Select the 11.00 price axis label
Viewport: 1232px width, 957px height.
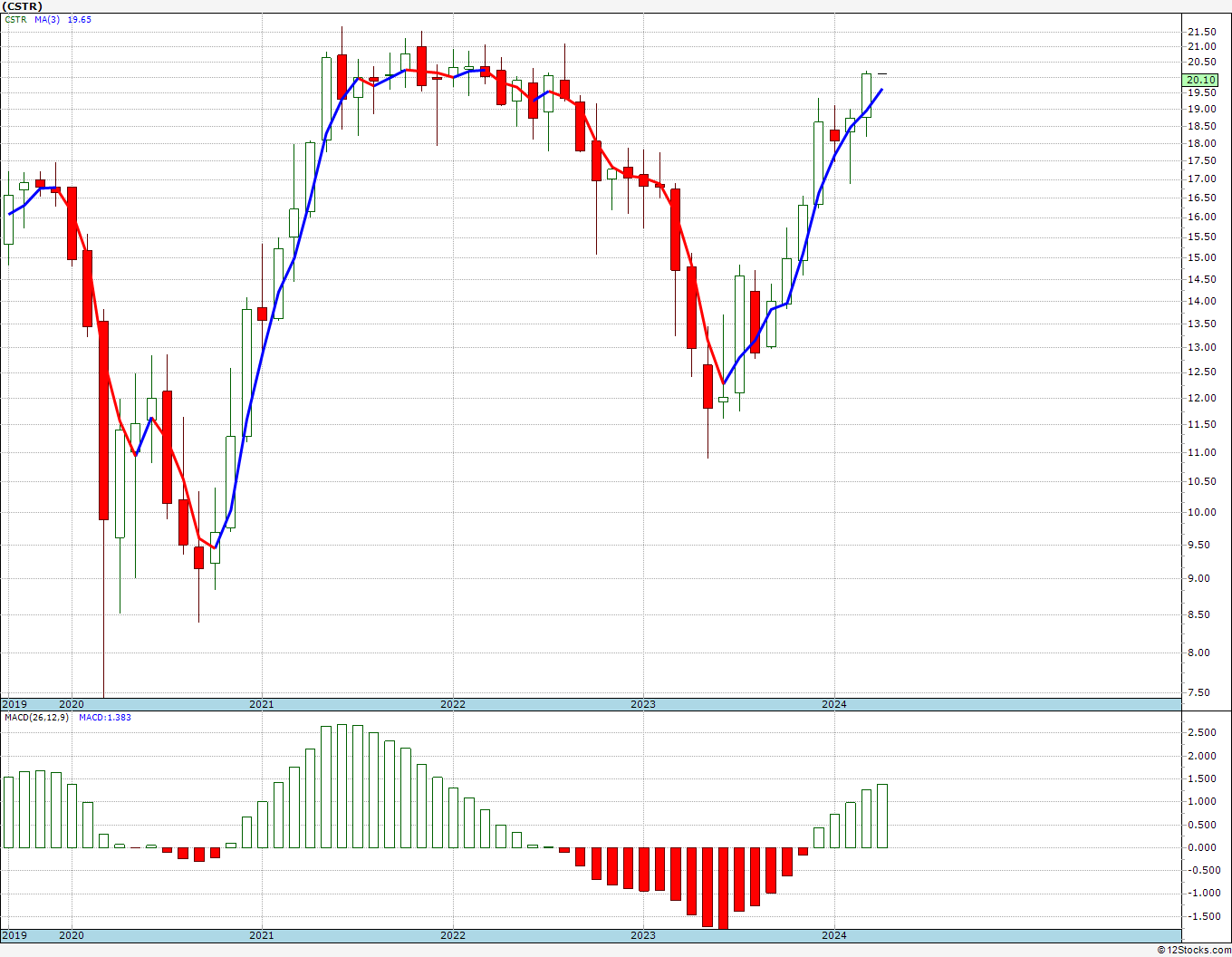(1201, 452)
